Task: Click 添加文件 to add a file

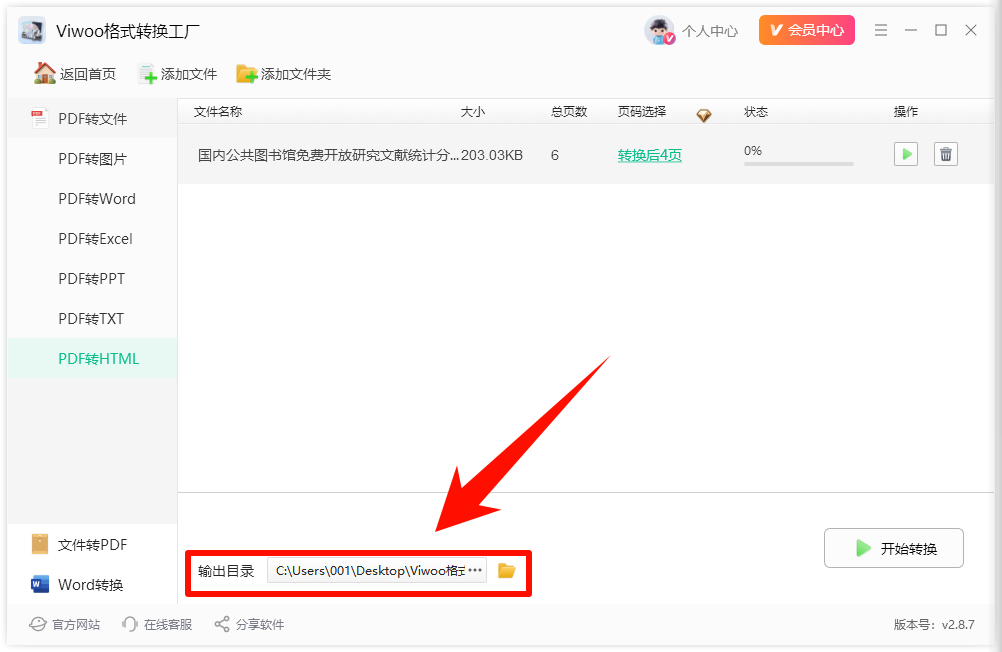Action: pos(178,74)
